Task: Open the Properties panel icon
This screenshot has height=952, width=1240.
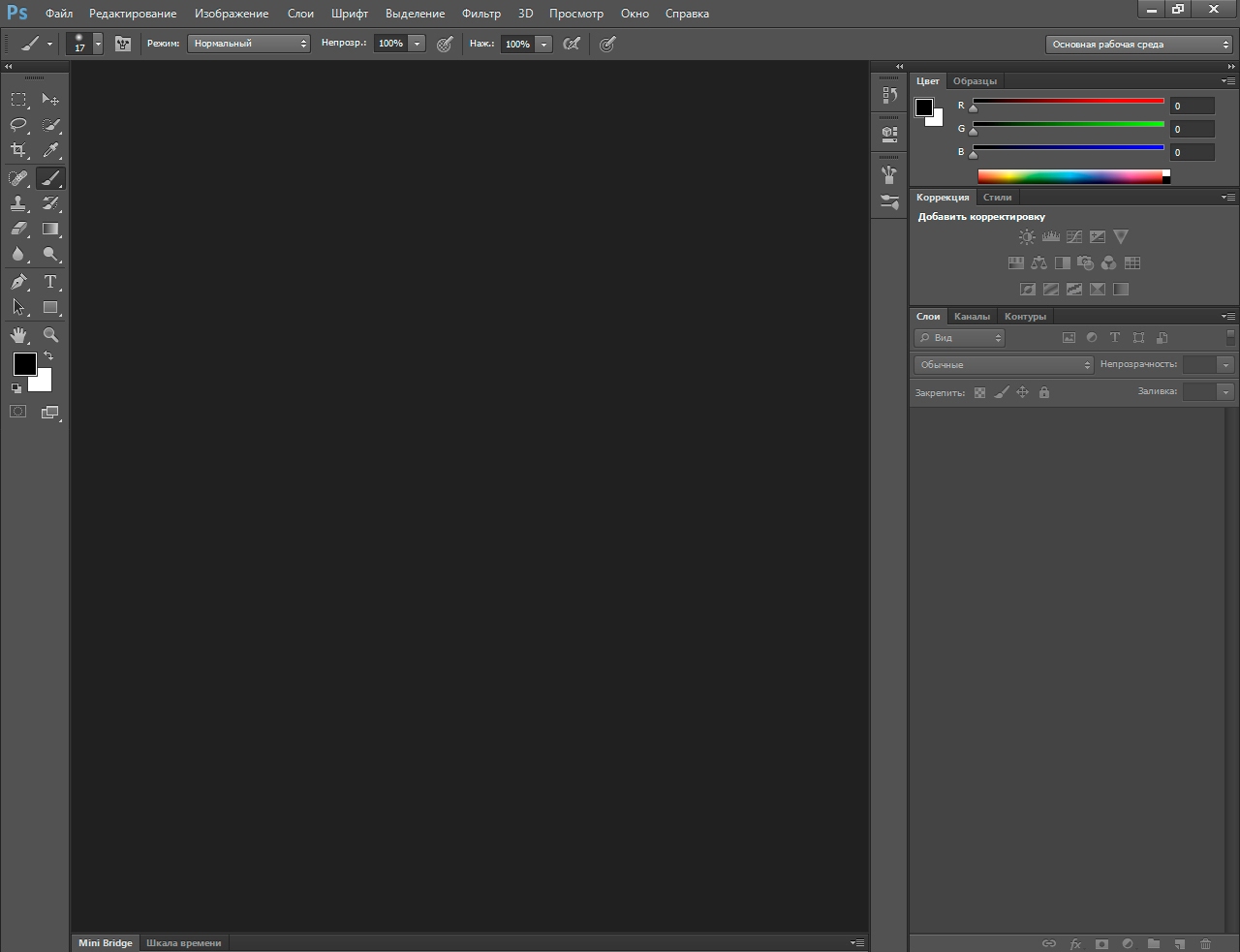Action: click(889, 133)
